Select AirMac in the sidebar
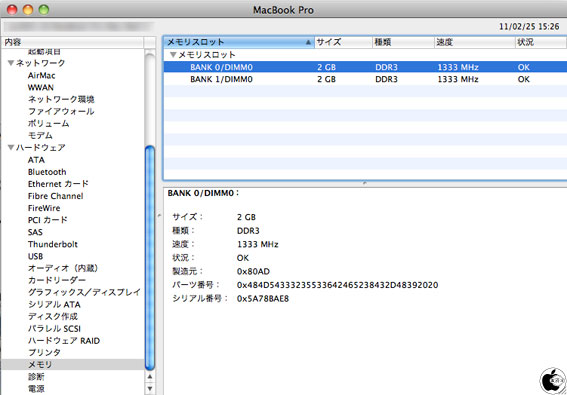The height and width of the screenshot is (395, 567). [42, 76]
